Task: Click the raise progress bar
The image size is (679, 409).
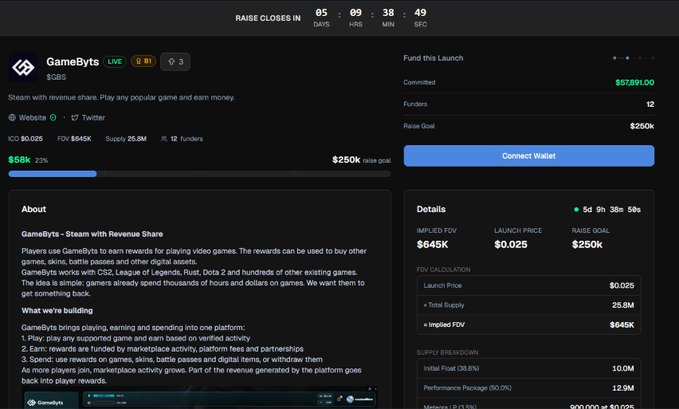Action: (x=200, y=174)
